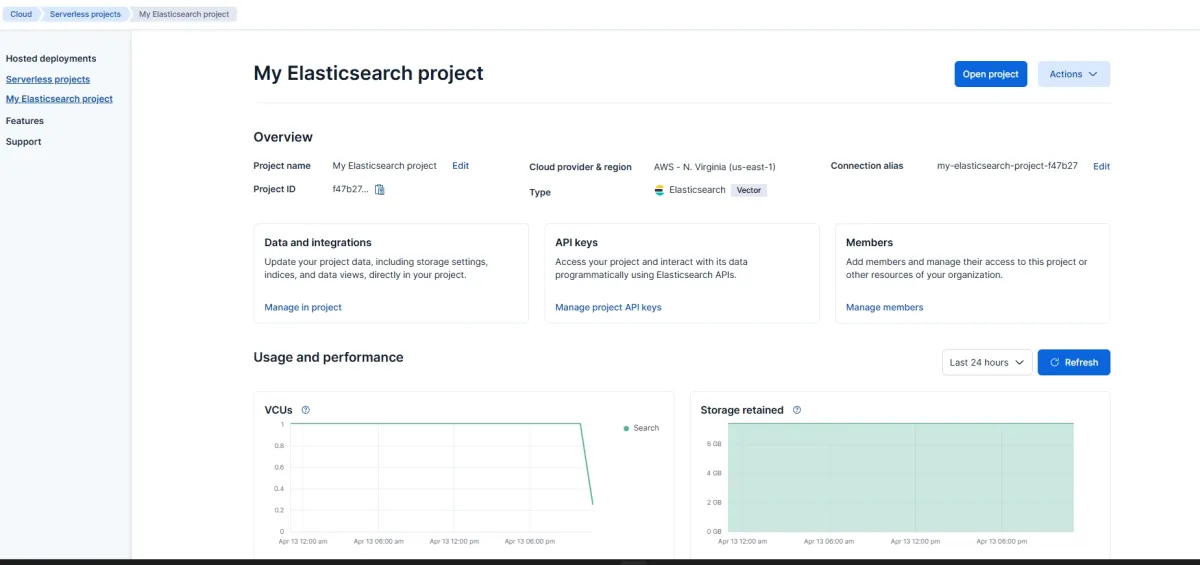Click the Cloud provider & region label

[581, 167]
